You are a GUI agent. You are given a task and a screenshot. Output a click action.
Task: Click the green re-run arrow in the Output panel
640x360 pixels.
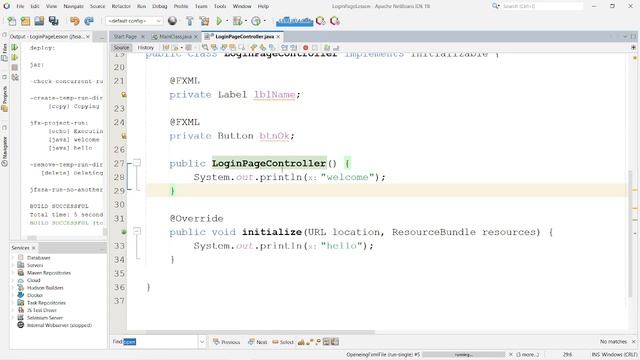pyautogui.click(x=15, y=48)
